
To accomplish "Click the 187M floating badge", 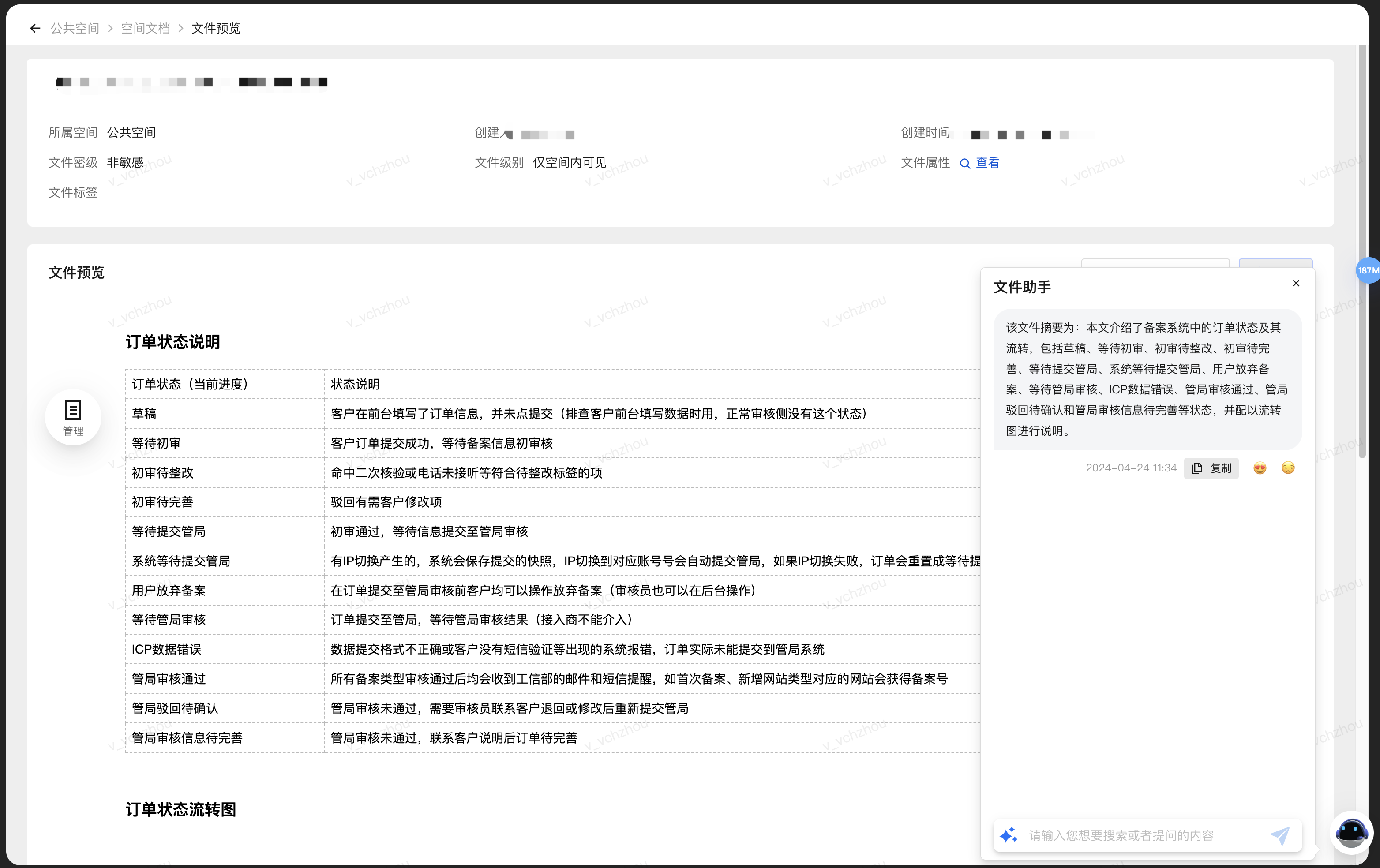I will 1367,270.
